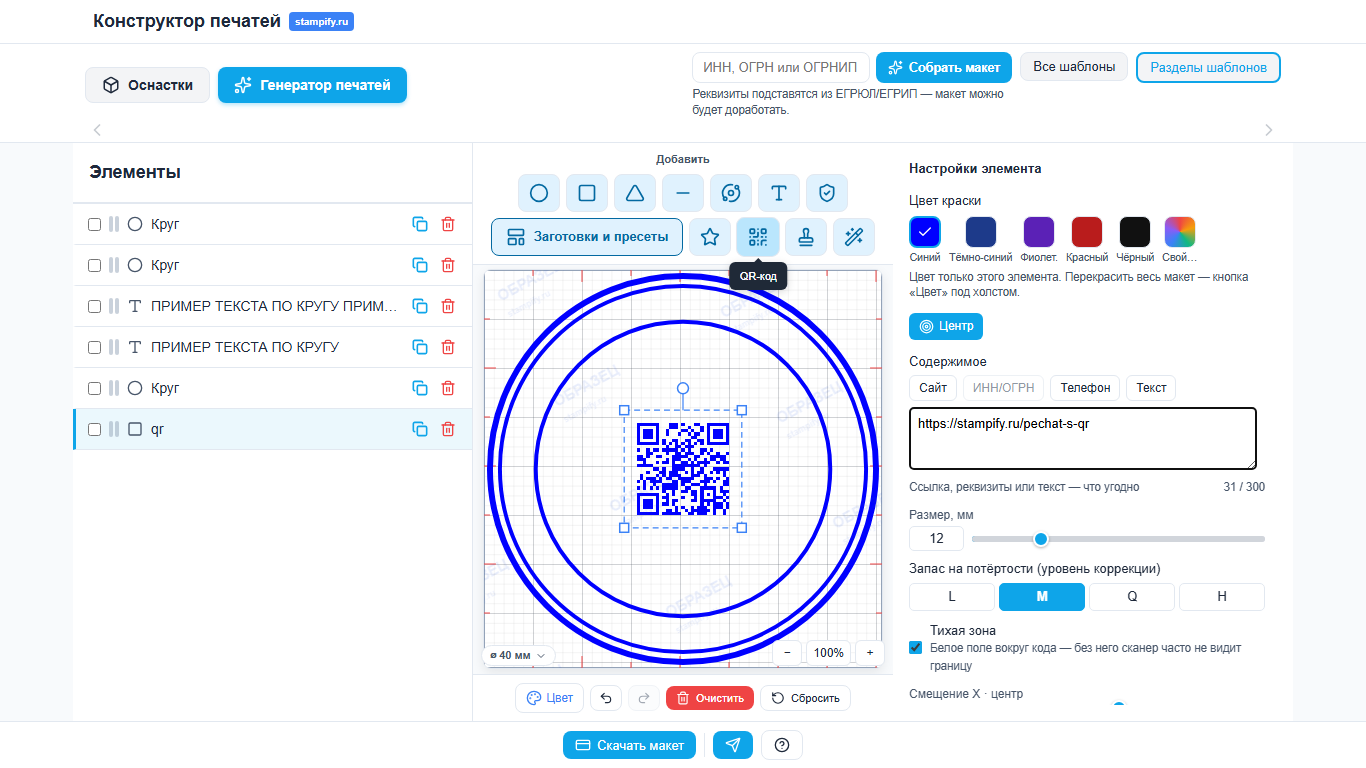This screenshot has height=768, width=1366.
Task: Grab the drag handle of the qr row
Action: point(114,429)
